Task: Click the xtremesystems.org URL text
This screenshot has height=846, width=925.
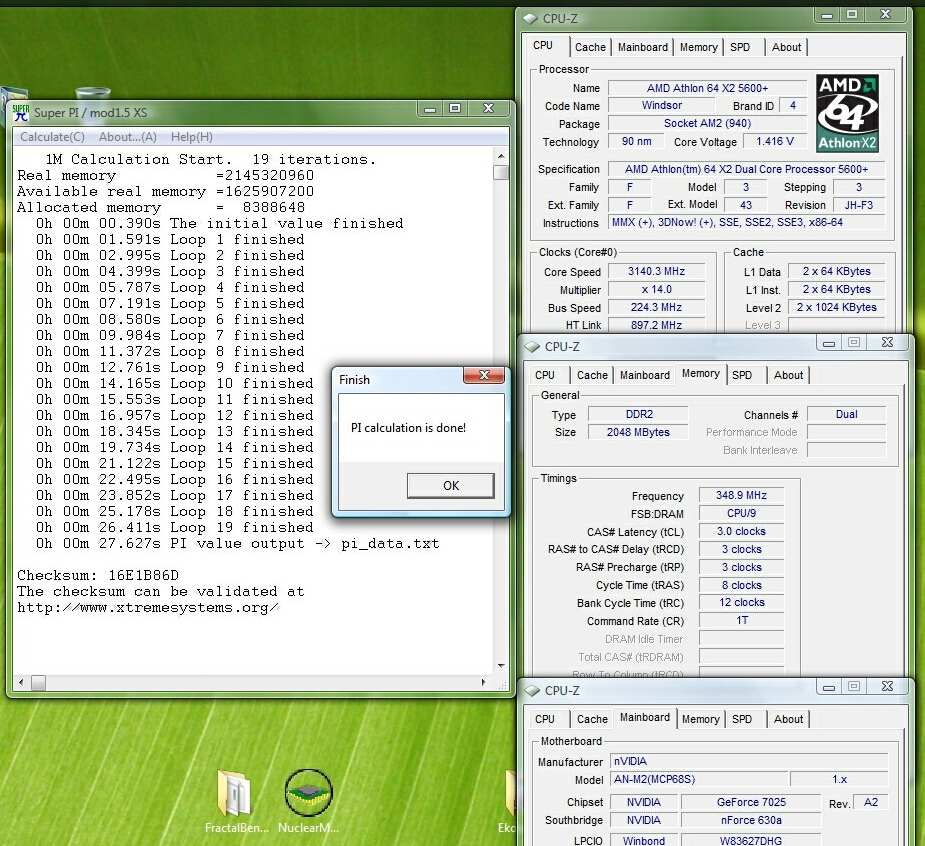Action: [147, 608]
